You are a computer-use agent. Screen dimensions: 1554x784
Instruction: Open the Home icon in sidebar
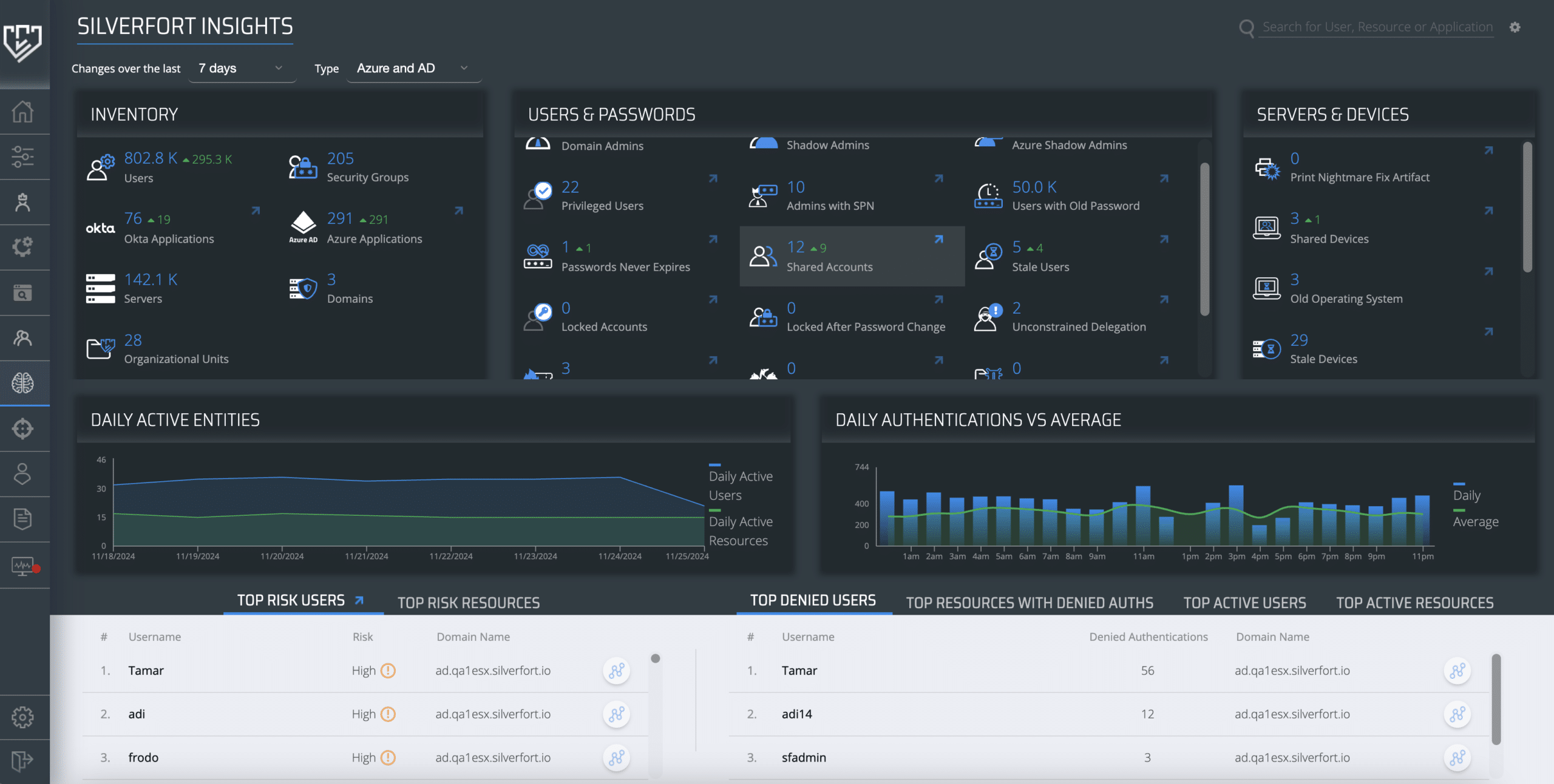point(22,112)
